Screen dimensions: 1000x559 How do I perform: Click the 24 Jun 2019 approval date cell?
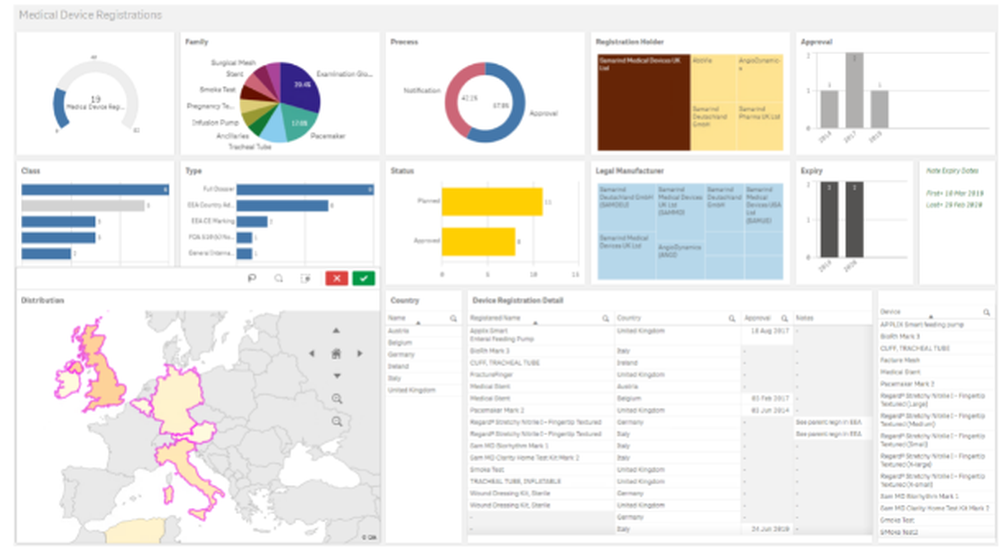(770, 529)
